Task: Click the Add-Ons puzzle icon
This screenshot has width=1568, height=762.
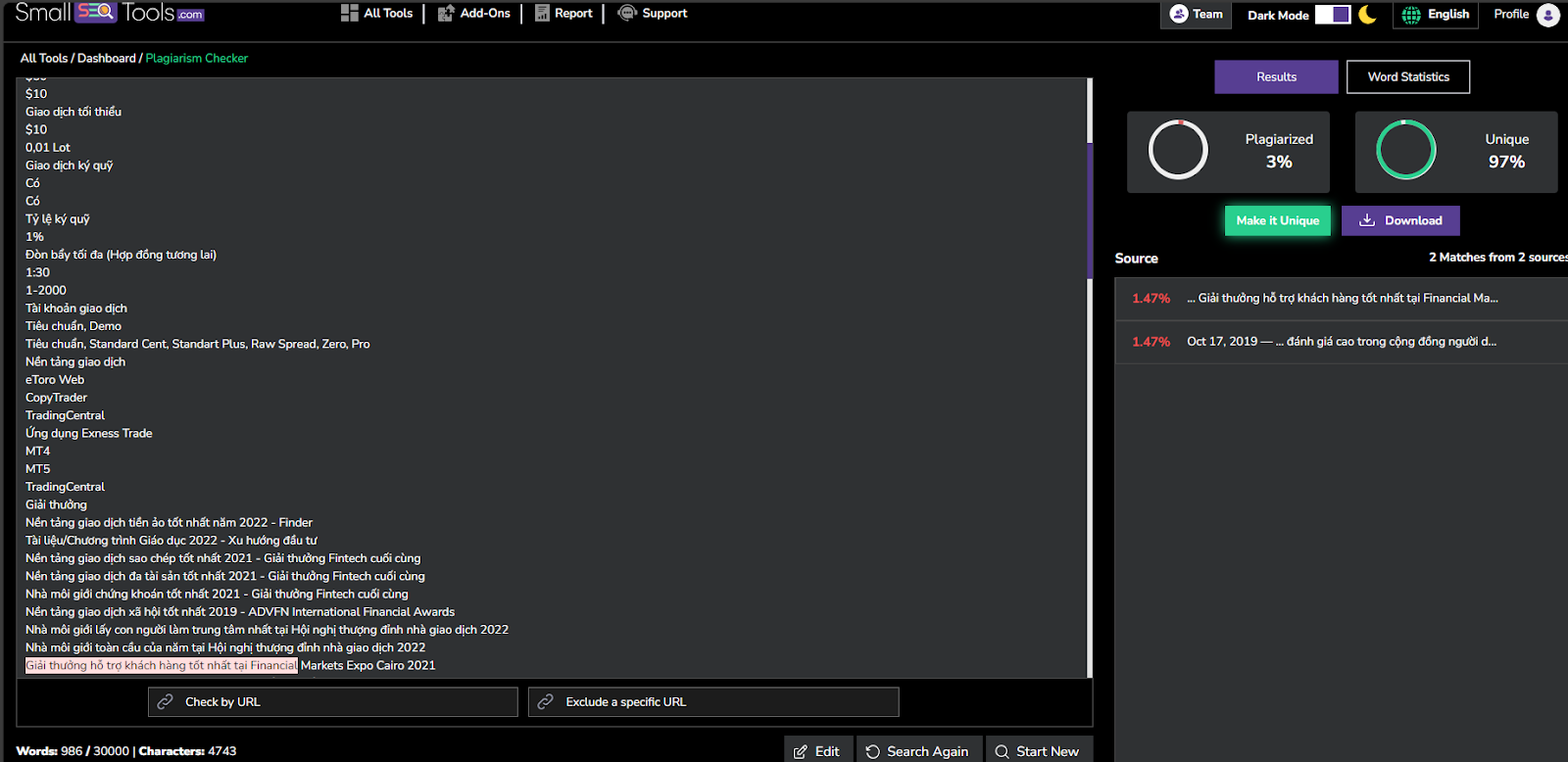Action: coord(446,13)
